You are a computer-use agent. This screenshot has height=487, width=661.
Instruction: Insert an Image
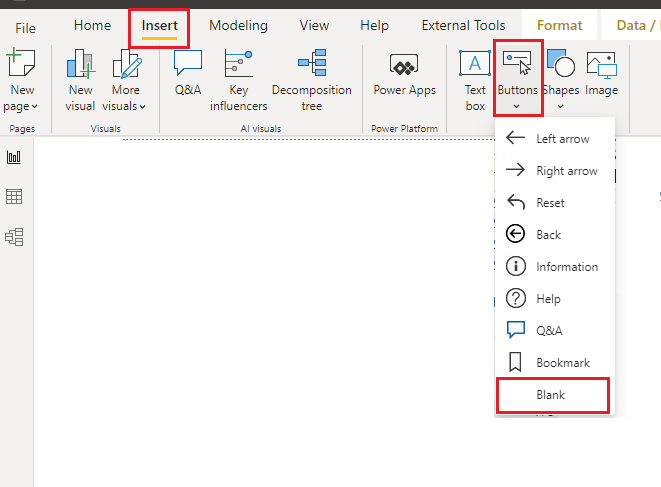click(602, 73)
